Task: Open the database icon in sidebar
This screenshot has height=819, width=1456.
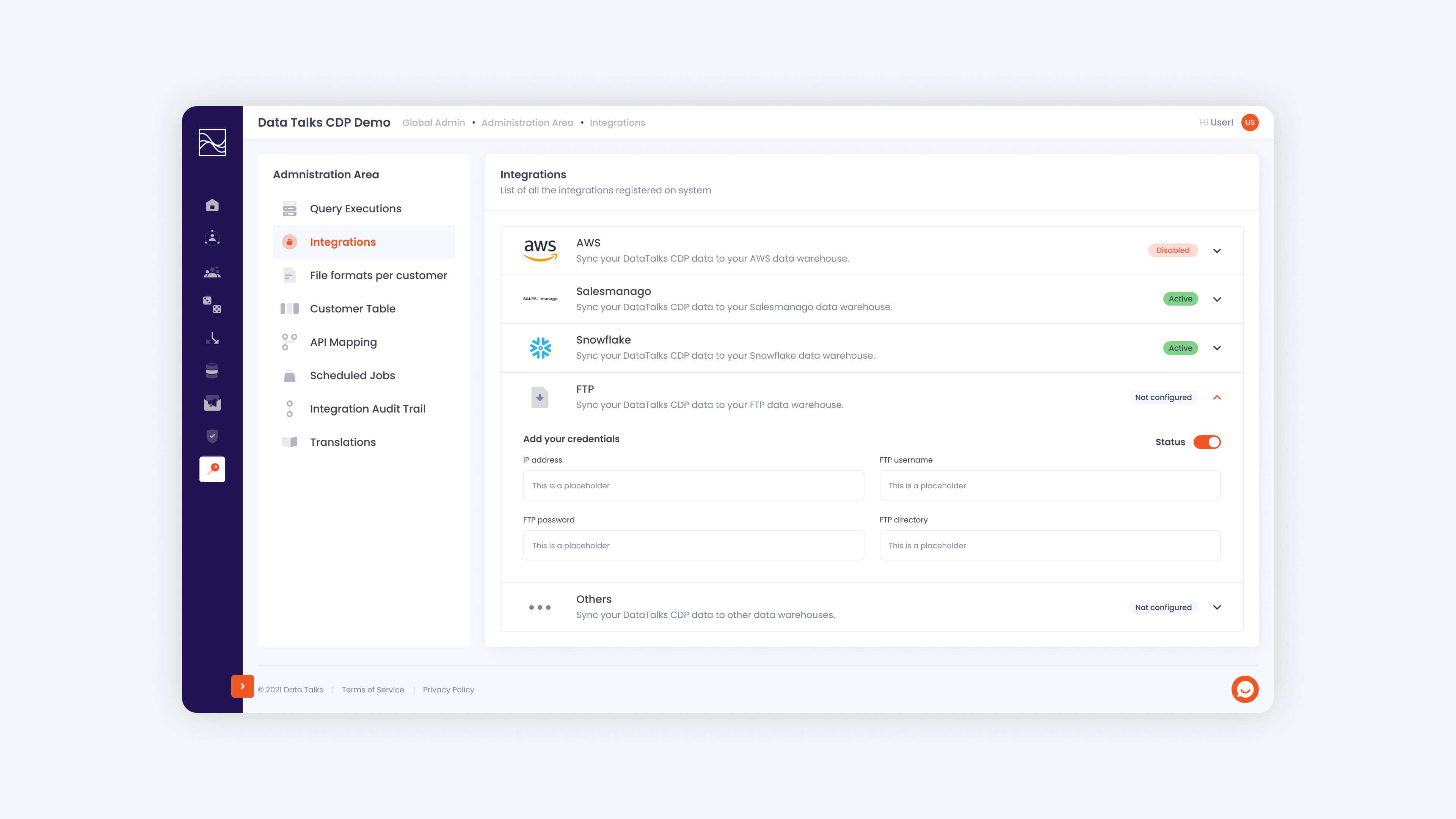Action: click(x=212, y=371)
